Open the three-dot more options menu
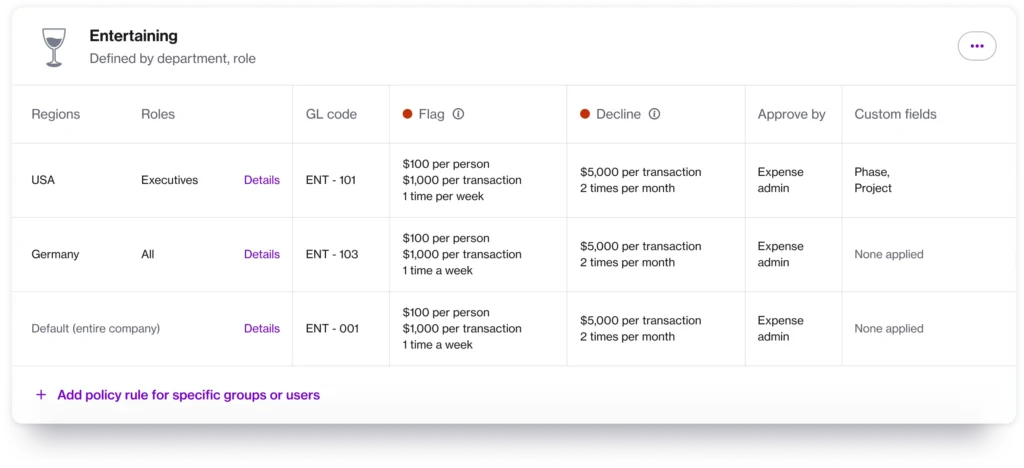Screen dimensions: 1024x468 click(976, 46)
